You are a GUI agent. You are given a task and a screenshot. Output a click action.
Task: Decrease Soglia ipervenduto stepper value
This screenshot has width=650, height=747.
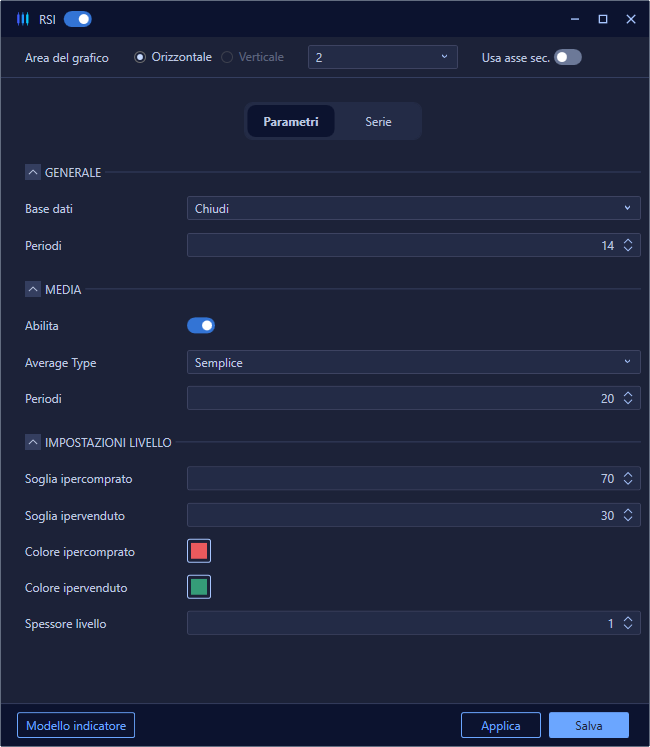click(x=628, y=519)
